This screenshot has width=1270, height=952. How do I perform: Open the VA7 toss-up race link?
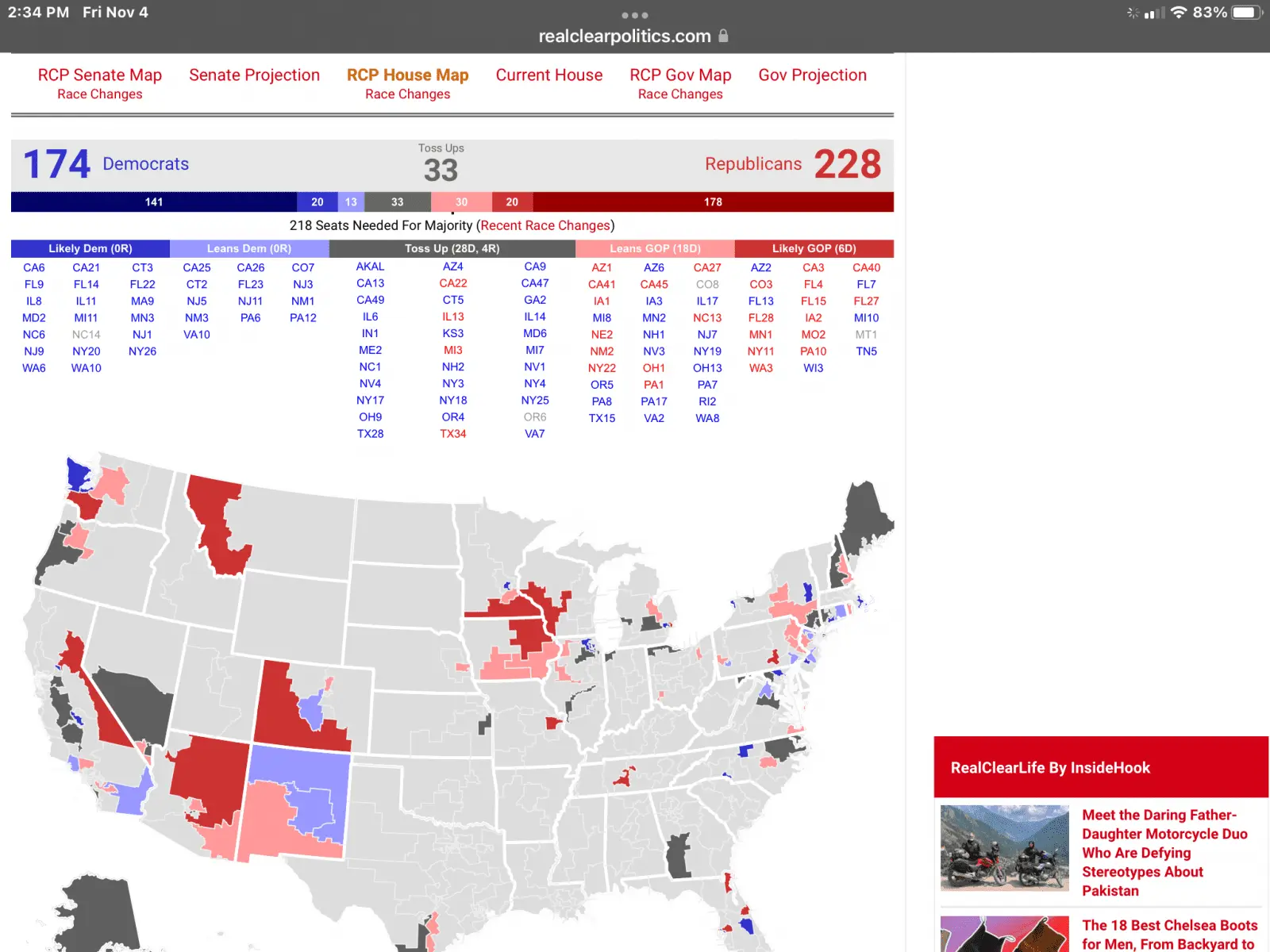coord(535,434)
